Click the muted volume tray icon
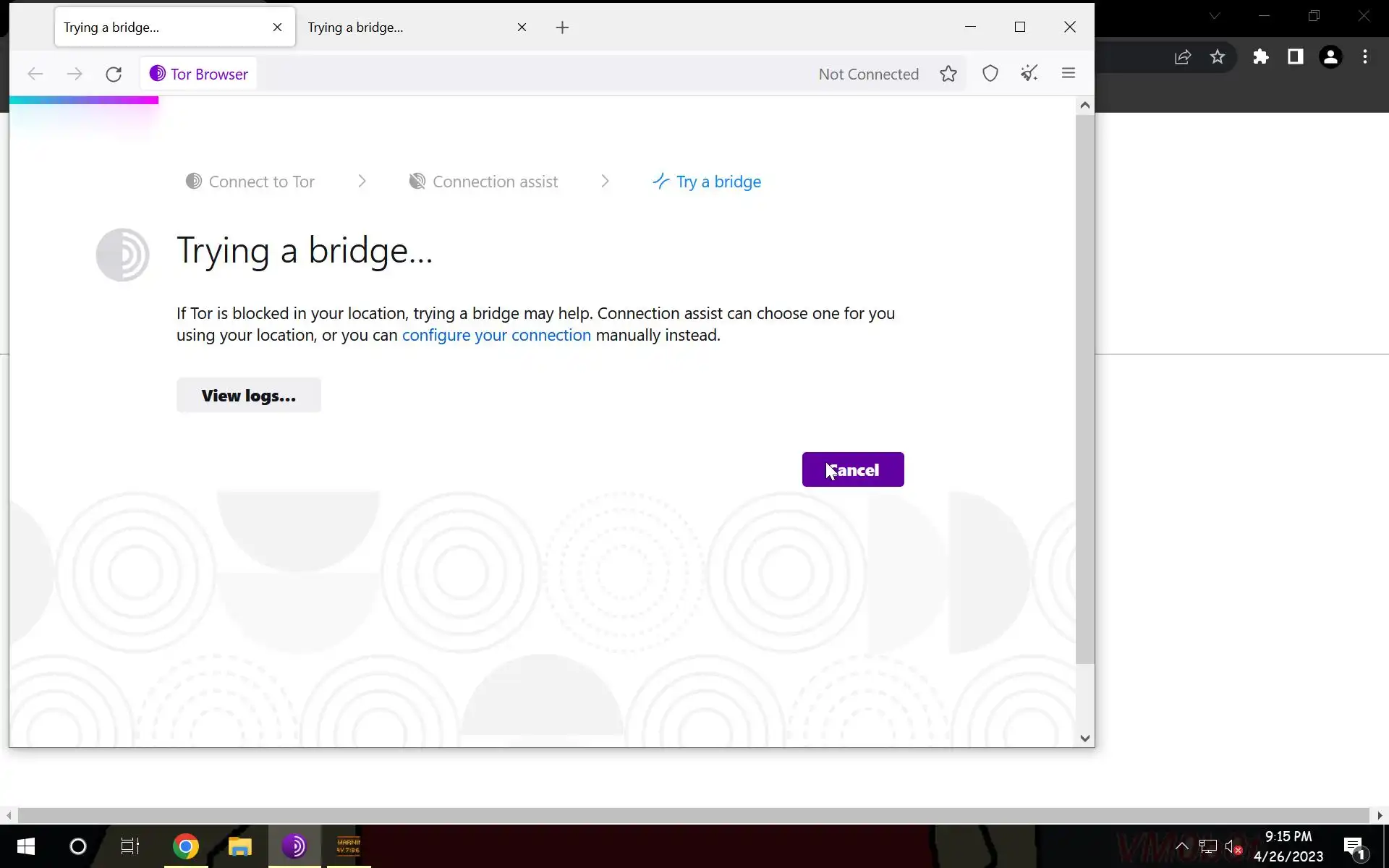Image resolution: width=1389 pixels, height=868 pixels. point(1233,846)
